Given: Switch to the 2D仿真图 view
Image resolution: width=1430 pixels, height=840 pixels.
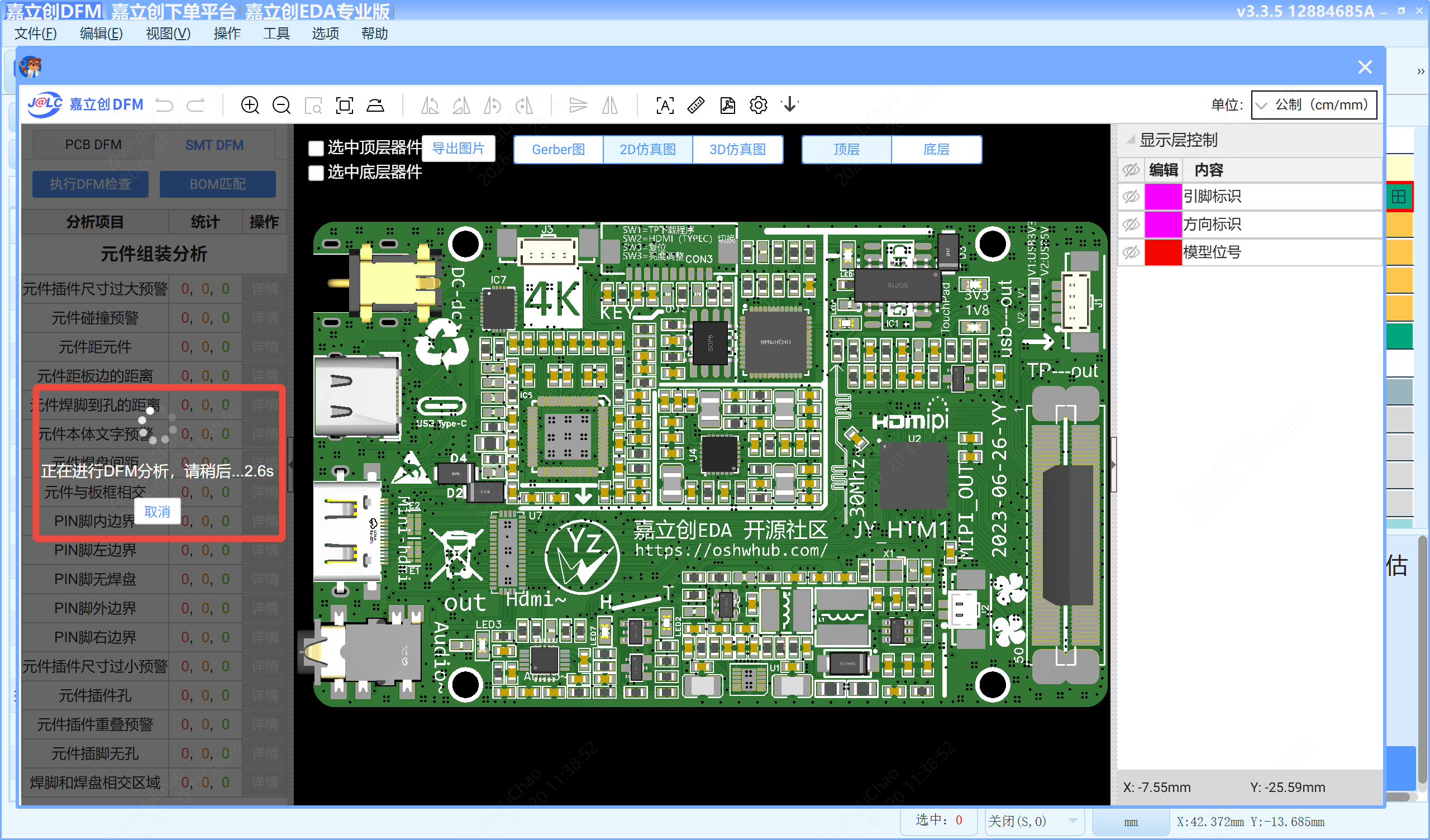Looking at the screenshot, I should point(648,149).
